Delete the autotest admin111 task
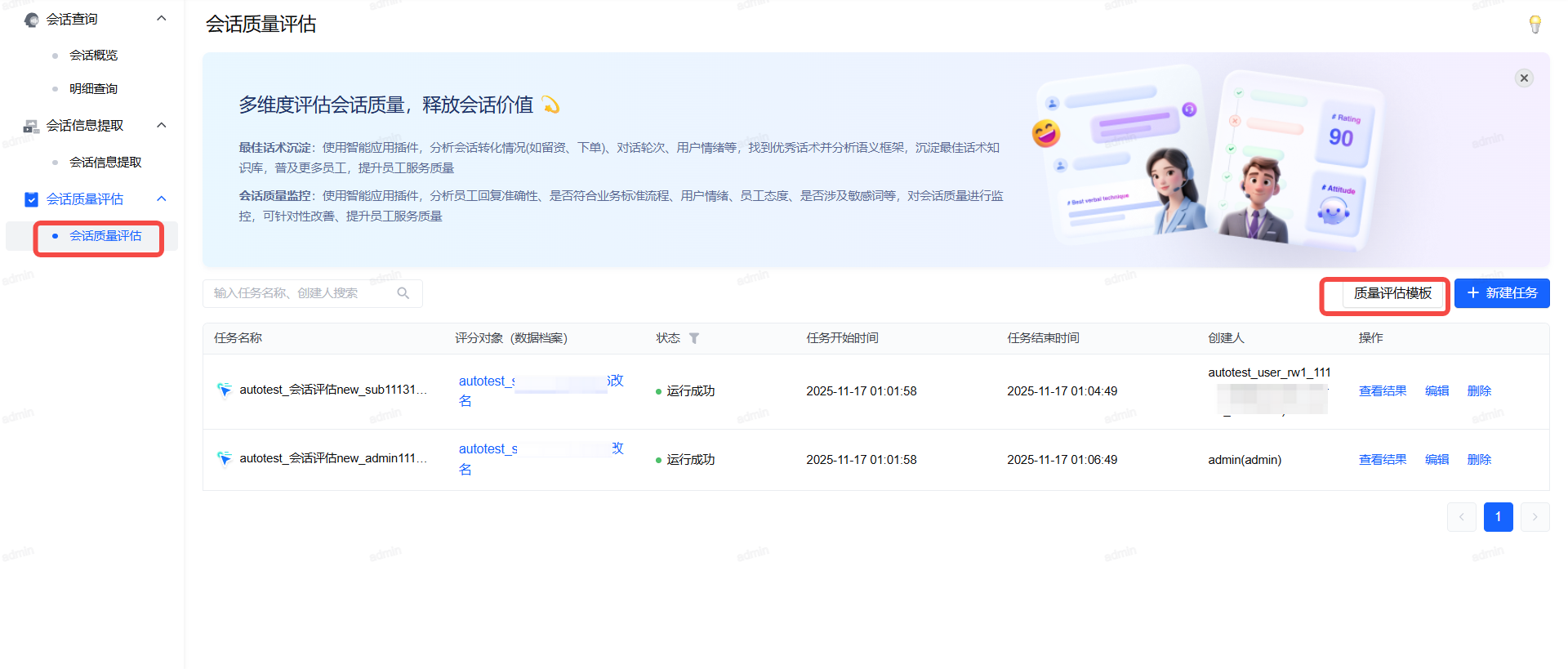This screenshot has width=1568, height=669. coord(1478,460)
